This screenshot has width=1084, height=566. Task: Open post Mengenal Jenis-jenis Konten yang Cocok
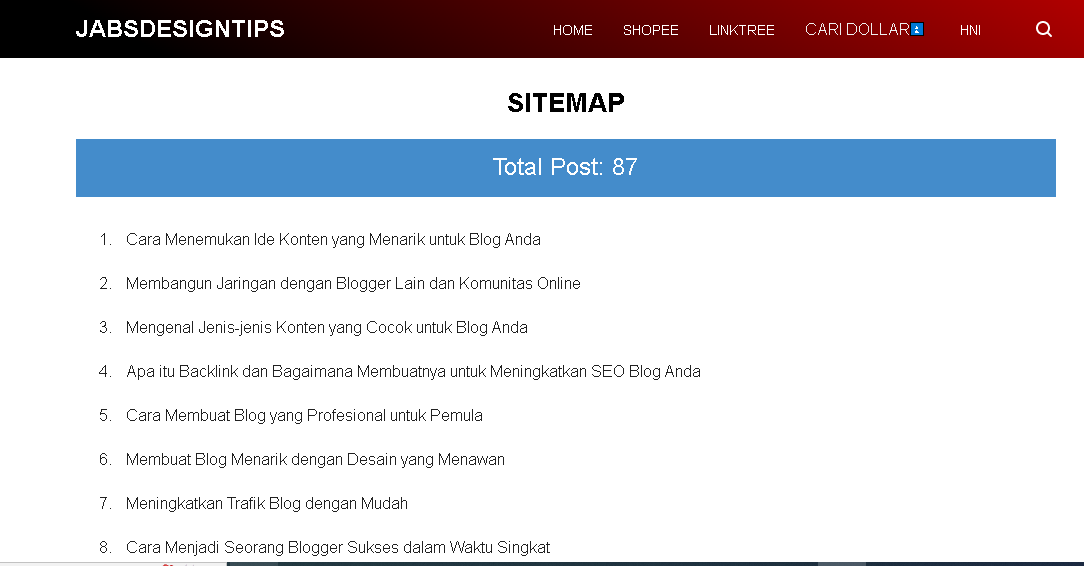point(326,328)
